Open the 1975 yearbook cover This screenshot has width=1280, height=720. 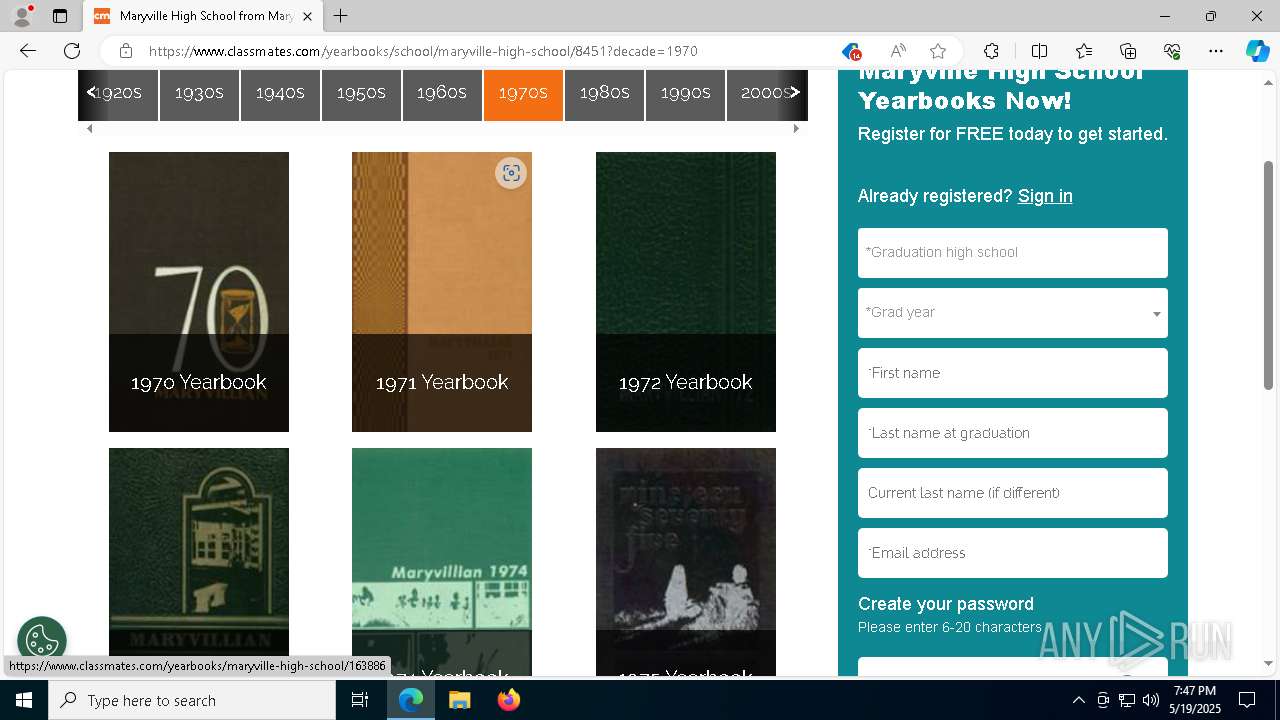click(x=686, y=562)
